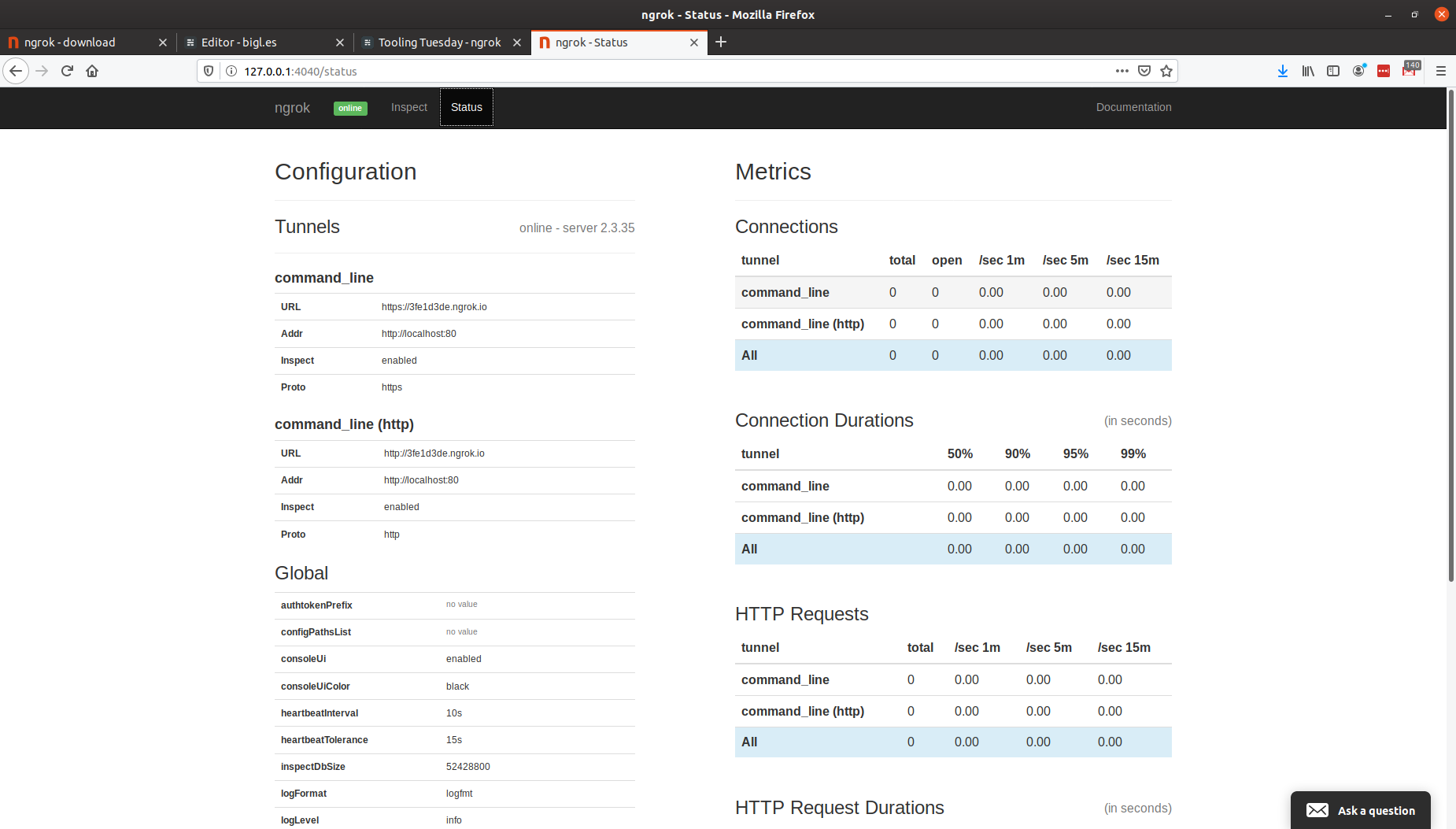Open the Documentation link
This screenshot has height=829, width=1456.
[1133, 107]
